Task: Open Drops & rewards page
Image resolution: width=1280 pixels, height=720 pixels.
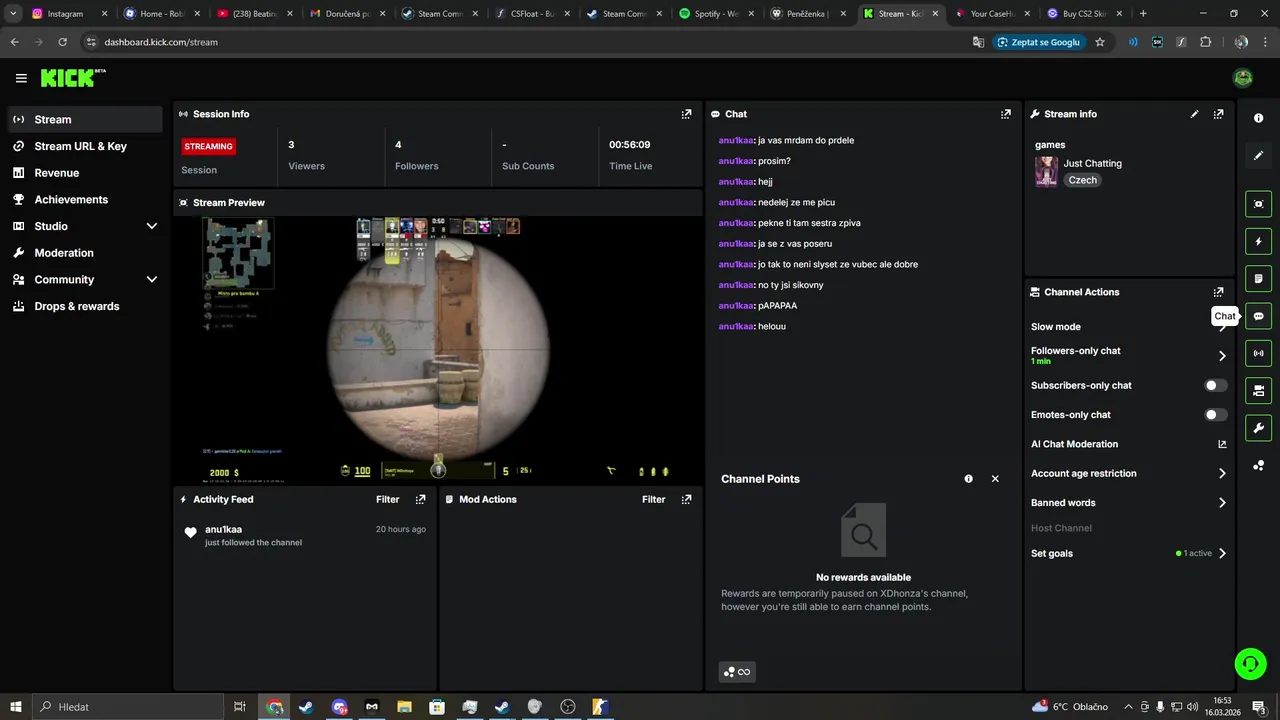Action: [85, 306]
